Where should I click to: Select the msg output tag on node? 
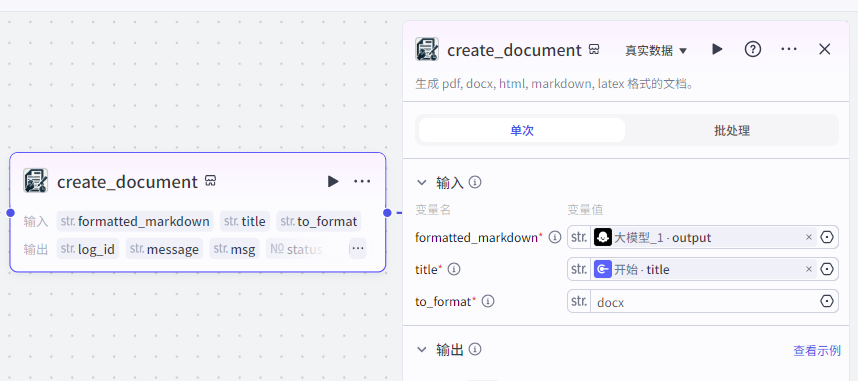pyautogui.click(x=234, y=249)
